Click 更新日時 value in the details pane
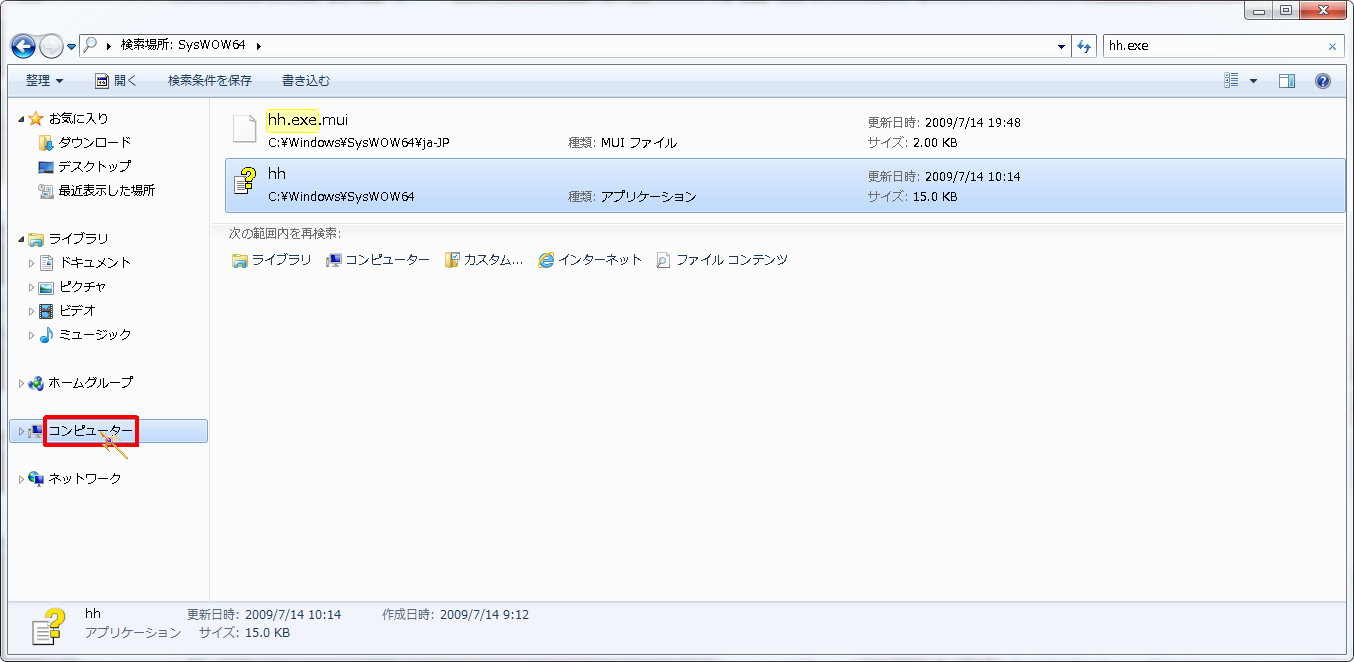This screenshot has height=662, width=1354. [293, 614]
